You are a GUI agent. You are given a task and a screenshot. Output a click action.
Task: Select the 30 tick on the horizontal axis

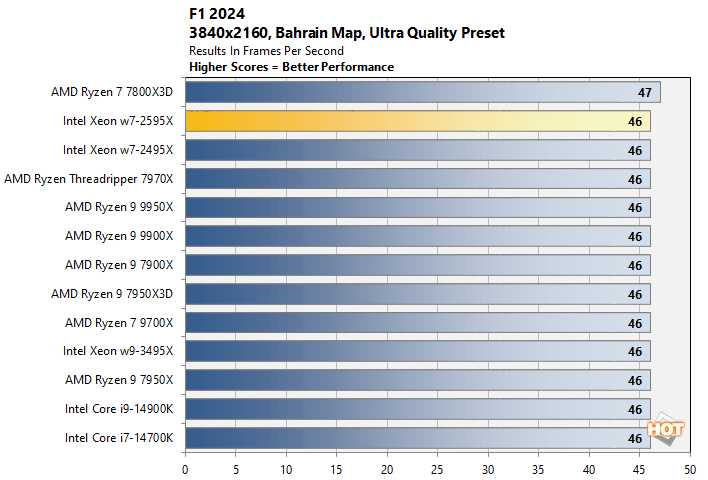(x=488, y=470)
